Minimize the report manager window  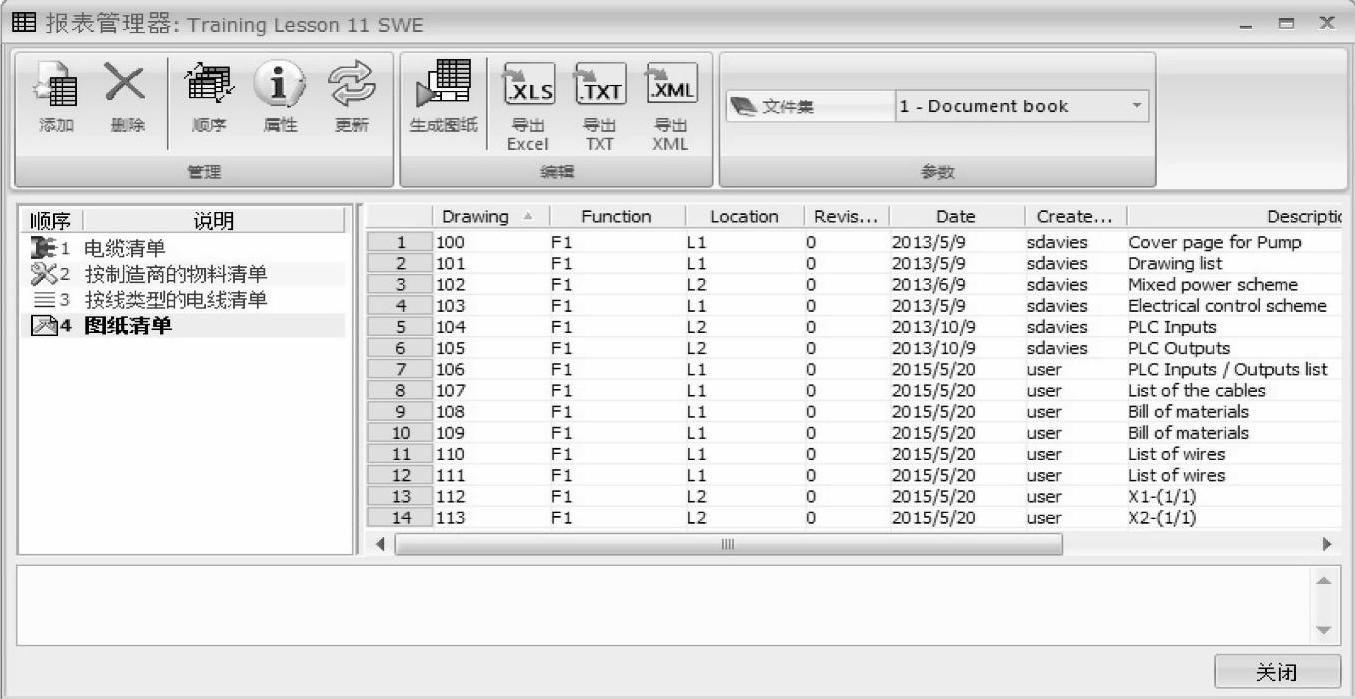(1246, 25)
